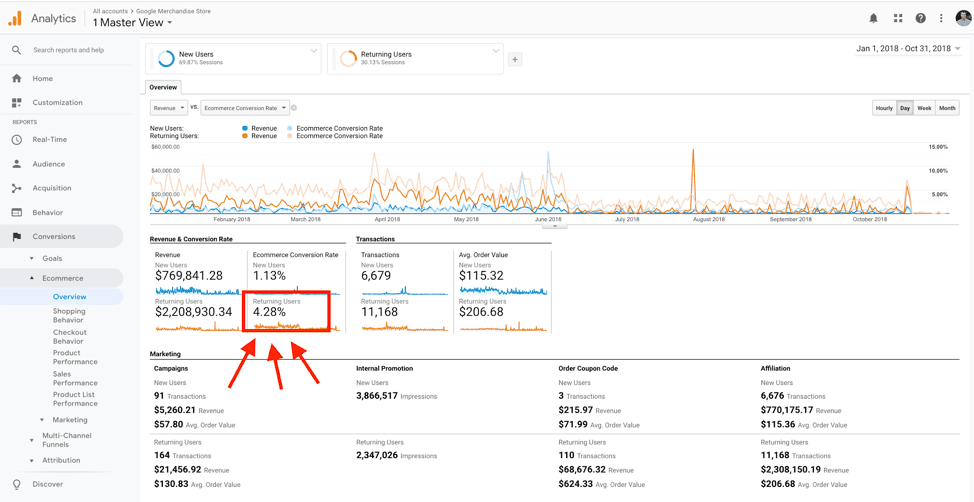This screenshot has width=974, height=502.
Task: Set chart granularity to Month
Action: 947,108
